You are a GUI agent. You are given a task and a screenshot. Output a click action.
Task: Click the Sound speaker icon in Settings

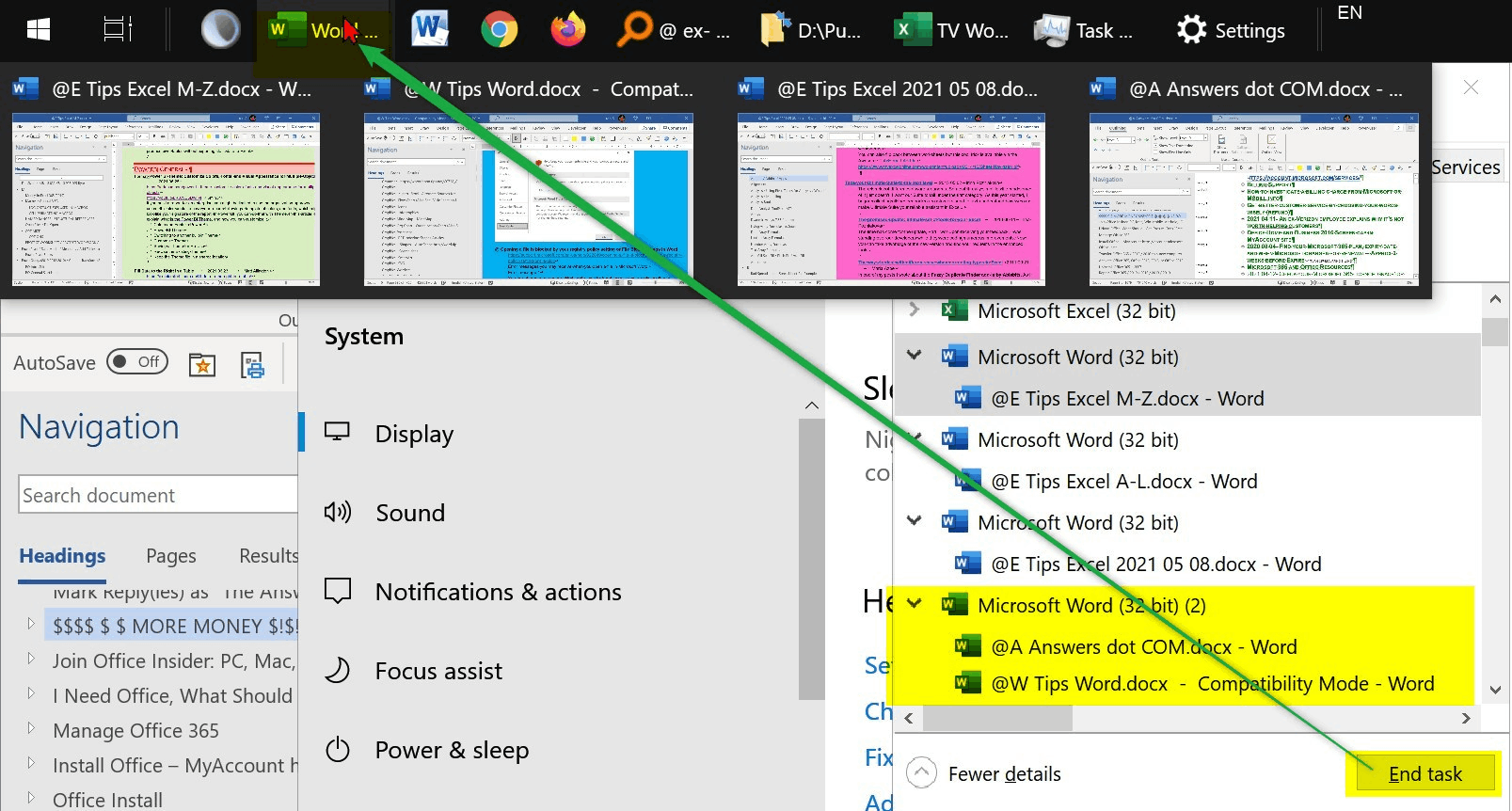click(337, 512)
